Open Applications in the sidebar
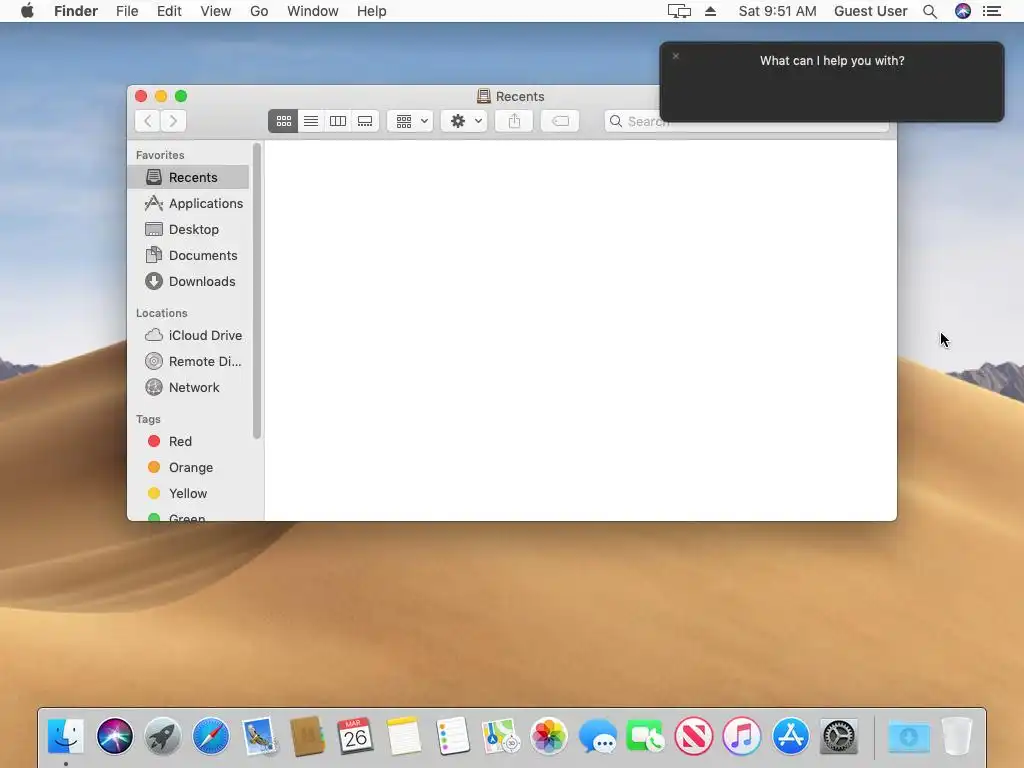 pyautogui.click(x=188, y=203)
